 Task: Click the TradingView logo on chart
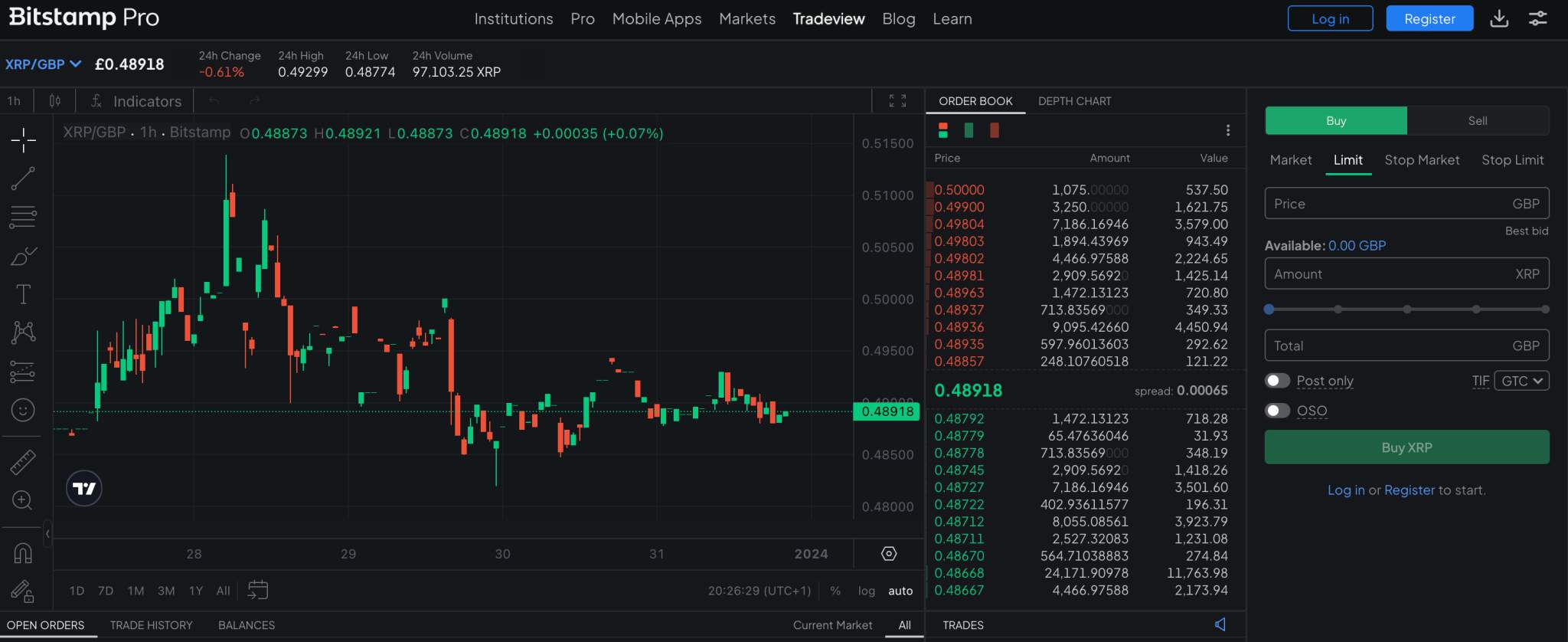[x=84, y=489]
